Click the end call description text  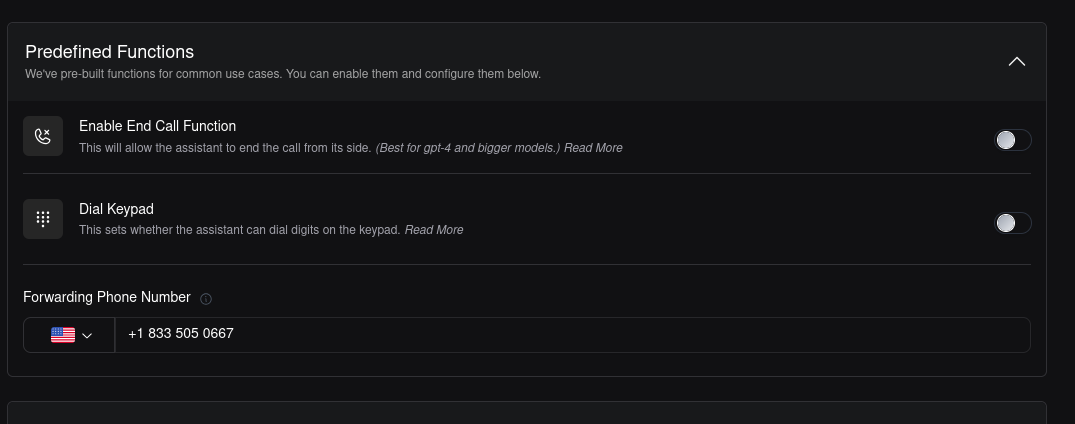pos(225,148)
